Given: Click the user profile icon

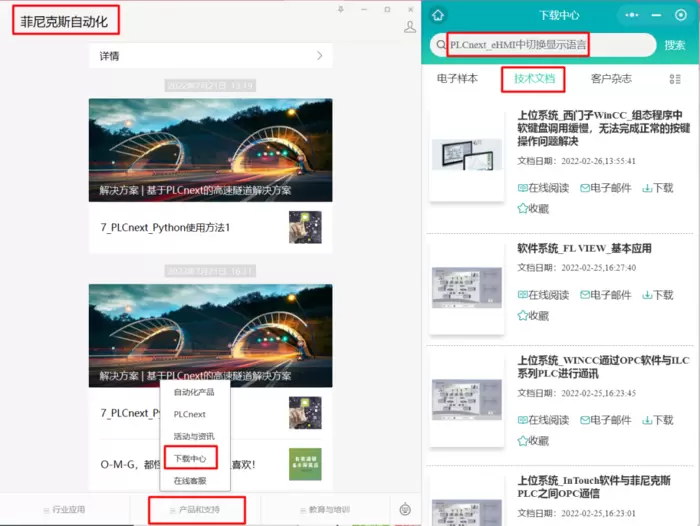Looking at the screenshot, I should [x=410, y=26].
